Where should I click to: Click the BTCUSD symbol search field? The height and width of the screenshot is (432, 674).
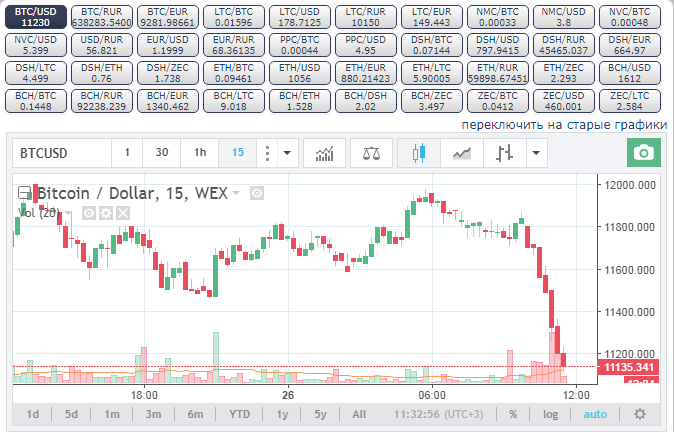point(62,153)
